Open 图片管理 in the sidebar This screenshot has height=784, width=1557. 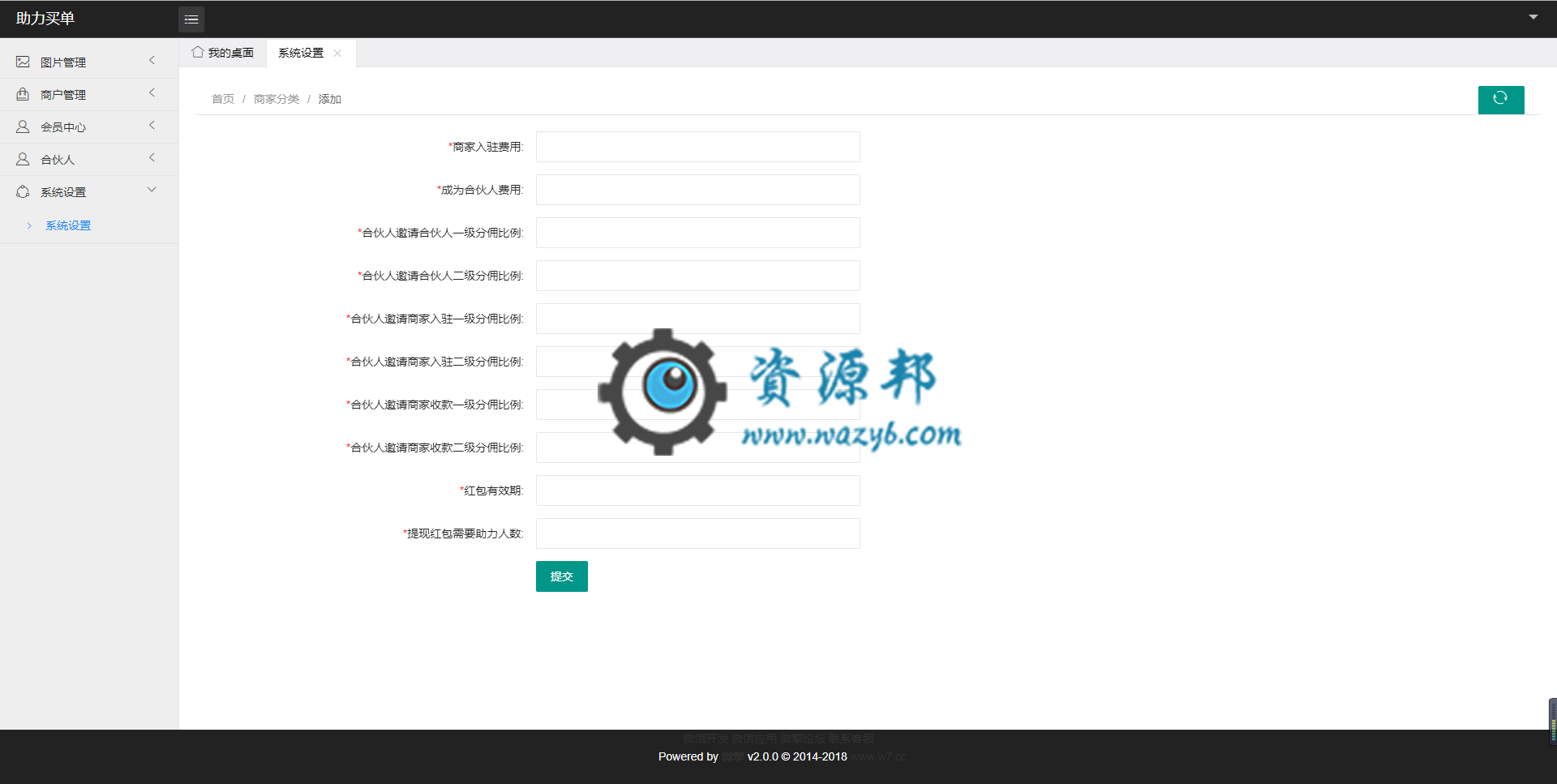[x=89, y=62]
